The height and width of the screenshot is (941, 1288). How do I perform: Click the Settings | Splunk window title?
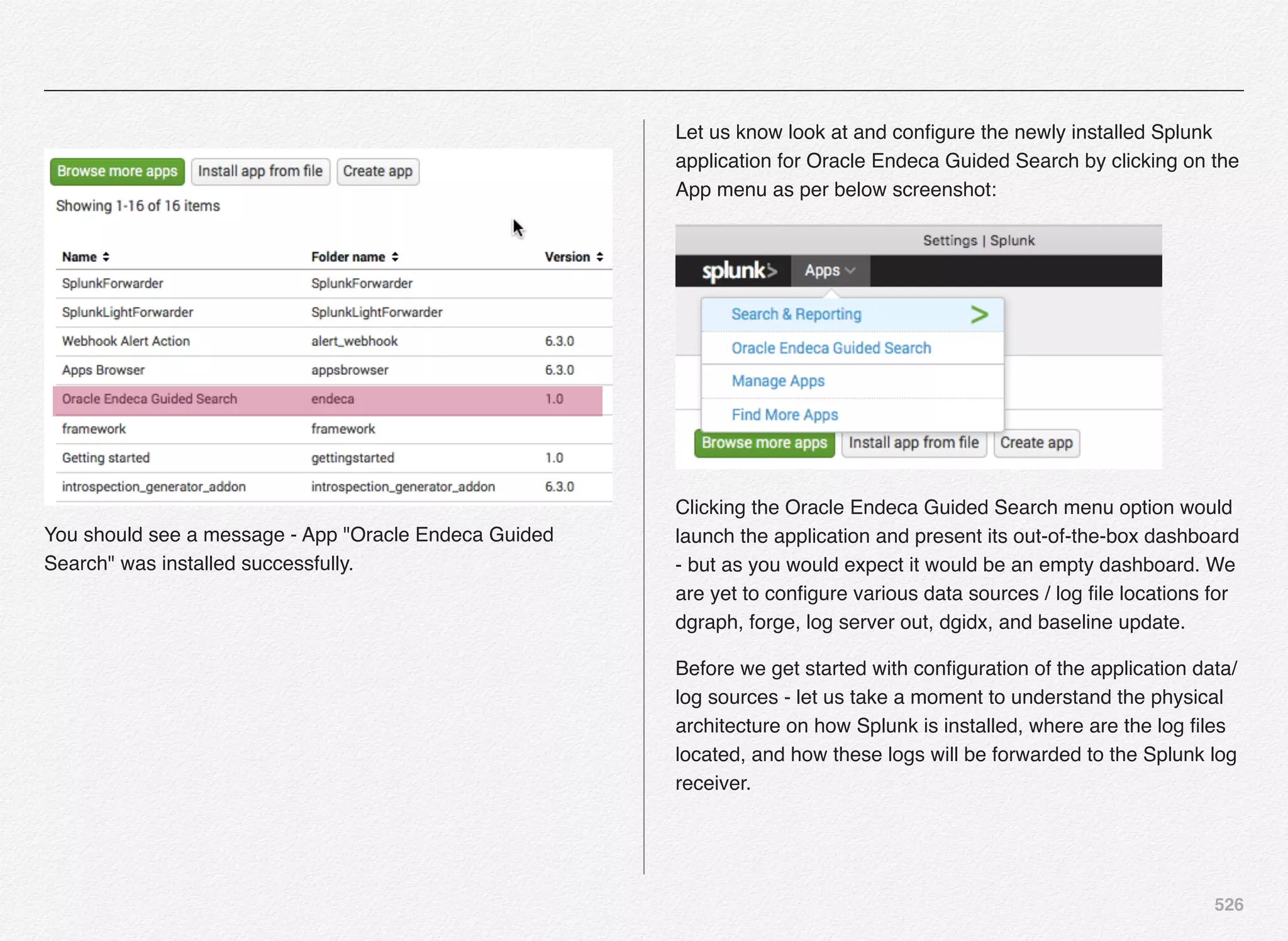click(x=979, y=241)
